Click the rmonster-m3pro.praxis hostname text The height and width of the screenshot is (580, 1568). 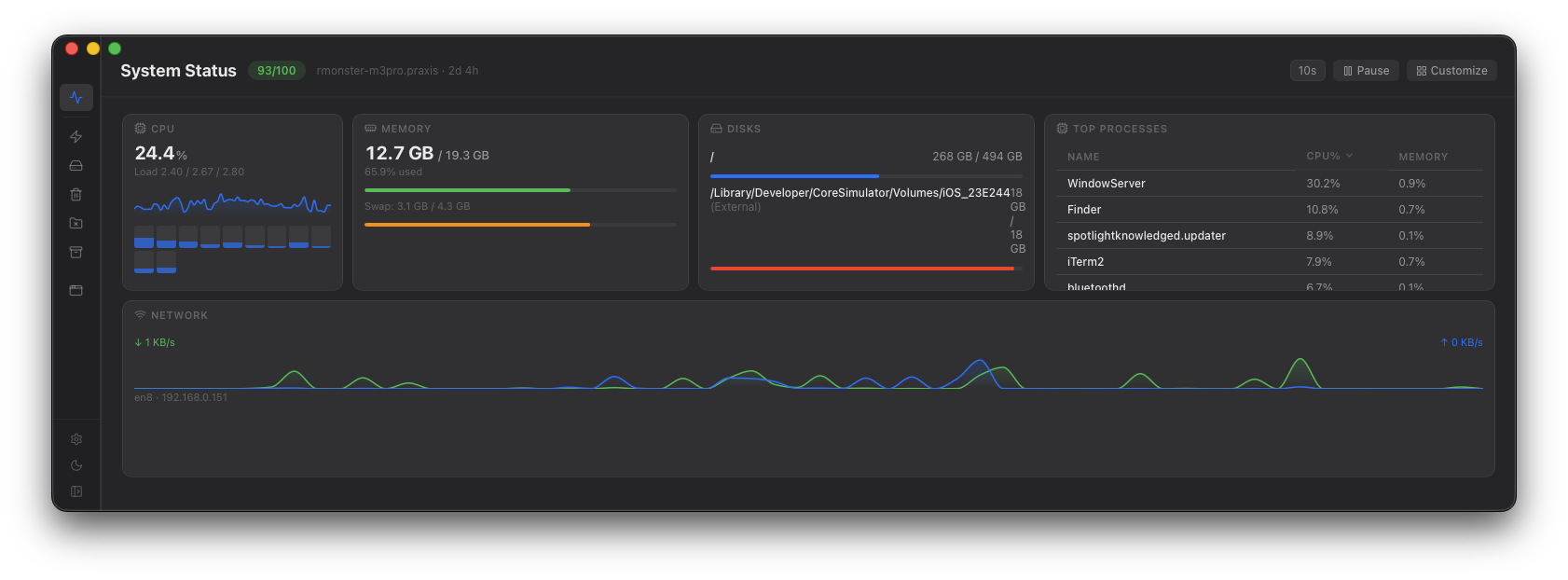377,71
